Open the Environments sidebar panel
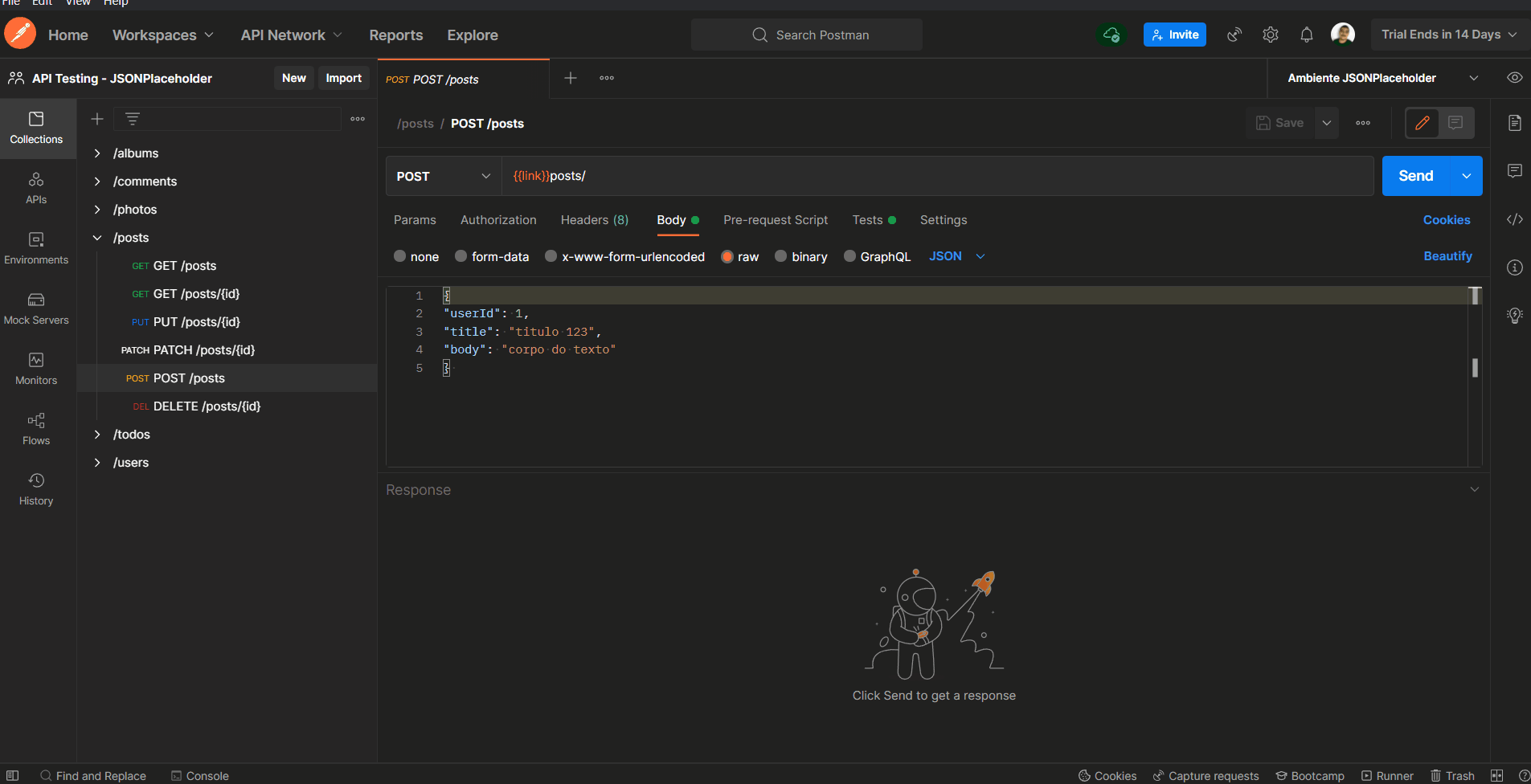Viewport: 1531px width, 784px height. (x=36, y=248)
